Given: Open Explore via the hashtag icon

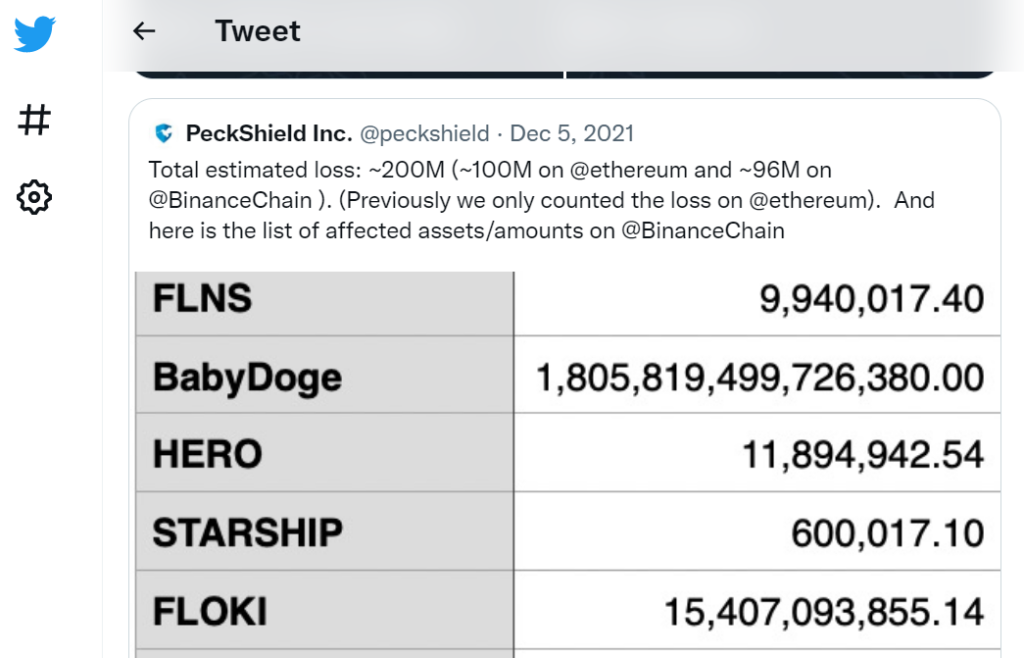Looking at the screenshot, I should (x=34, y=121).
